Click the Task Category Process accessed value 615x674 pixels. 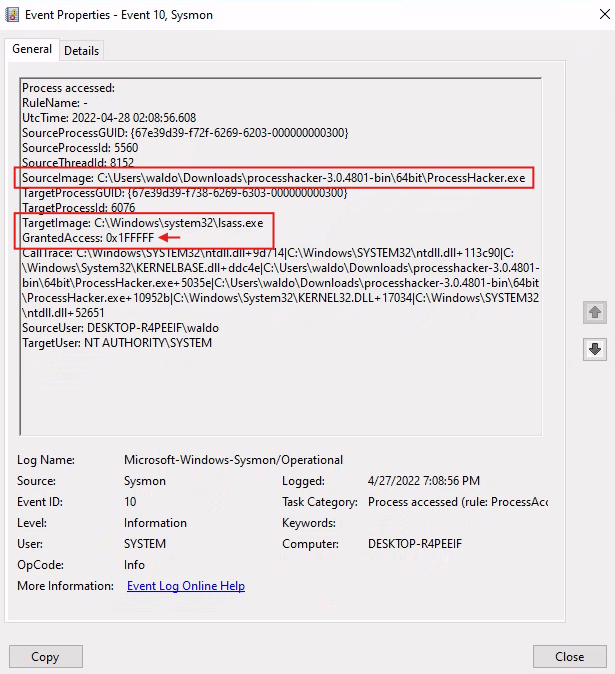click(x=458, y=502)
